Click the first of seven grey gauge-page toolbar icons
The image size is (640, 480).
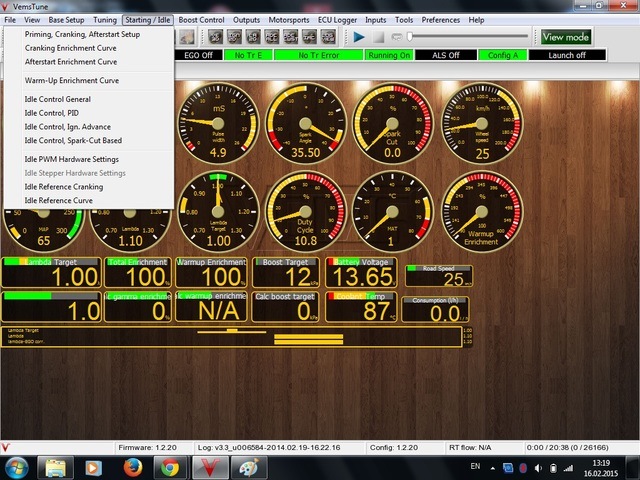[215, 37]
